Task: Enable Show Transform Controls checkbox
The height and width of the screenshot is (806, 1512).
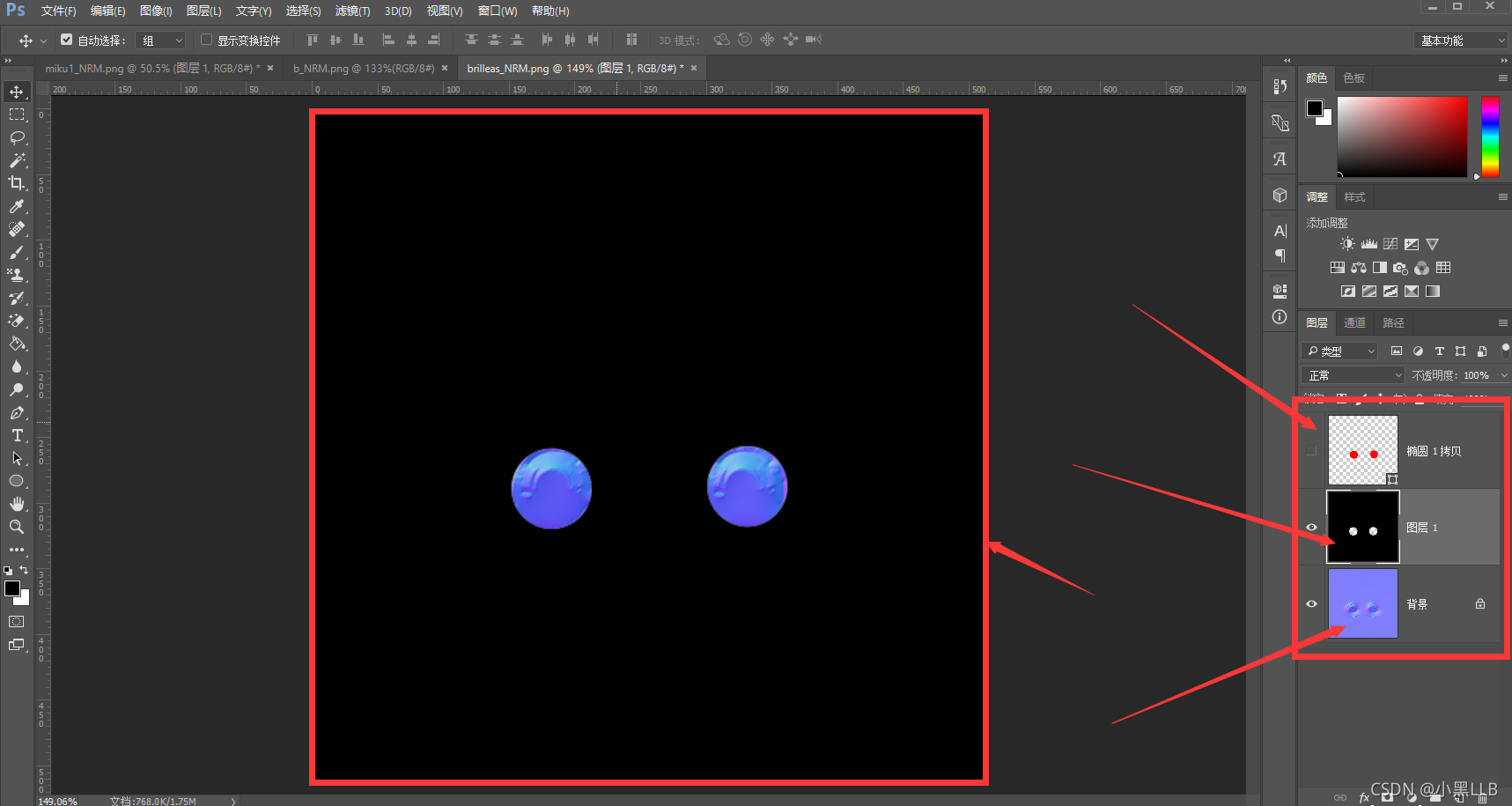Action: point(206,40)
